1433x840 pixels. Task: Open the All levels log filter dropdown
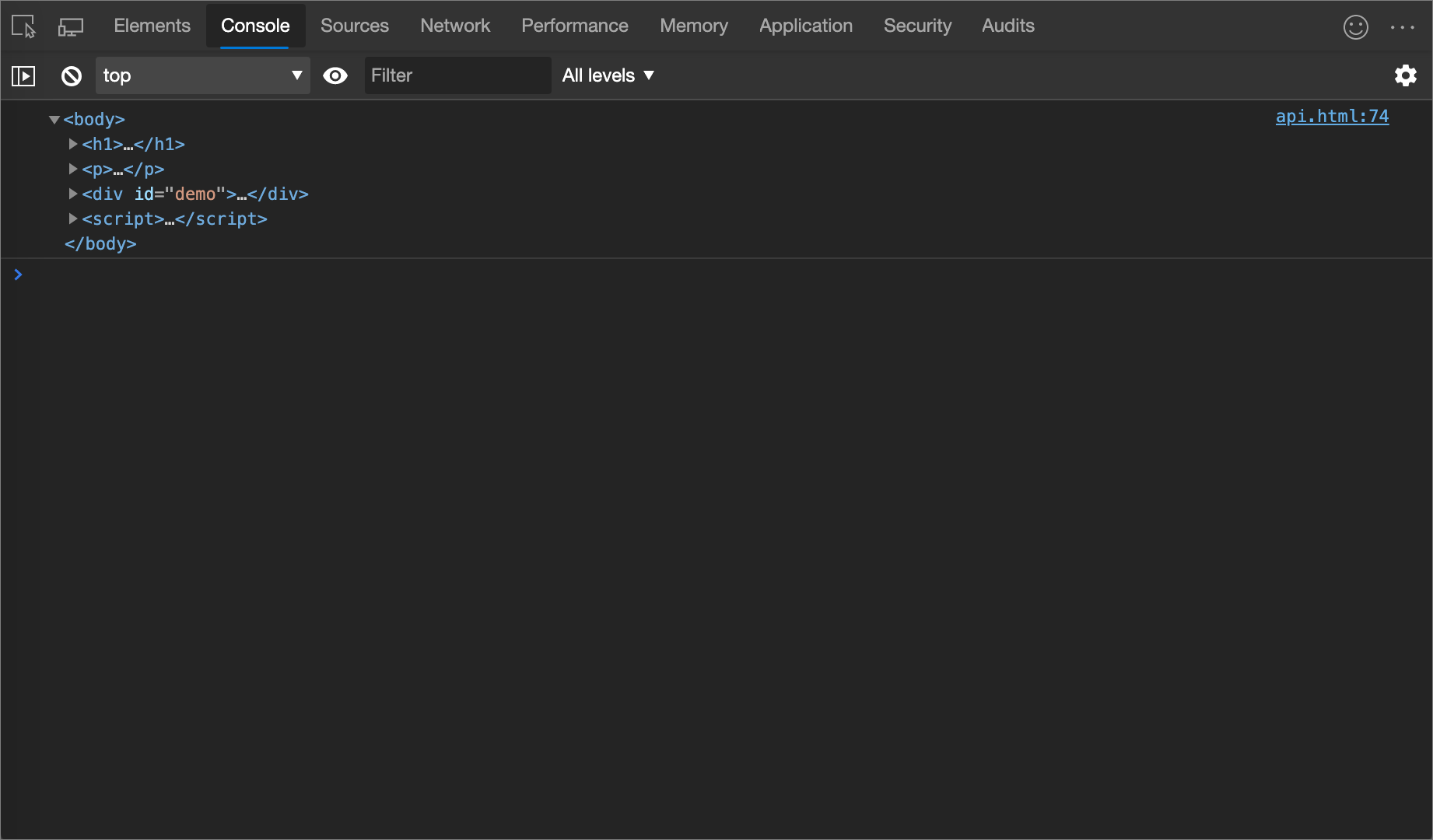tap(608, 75)
